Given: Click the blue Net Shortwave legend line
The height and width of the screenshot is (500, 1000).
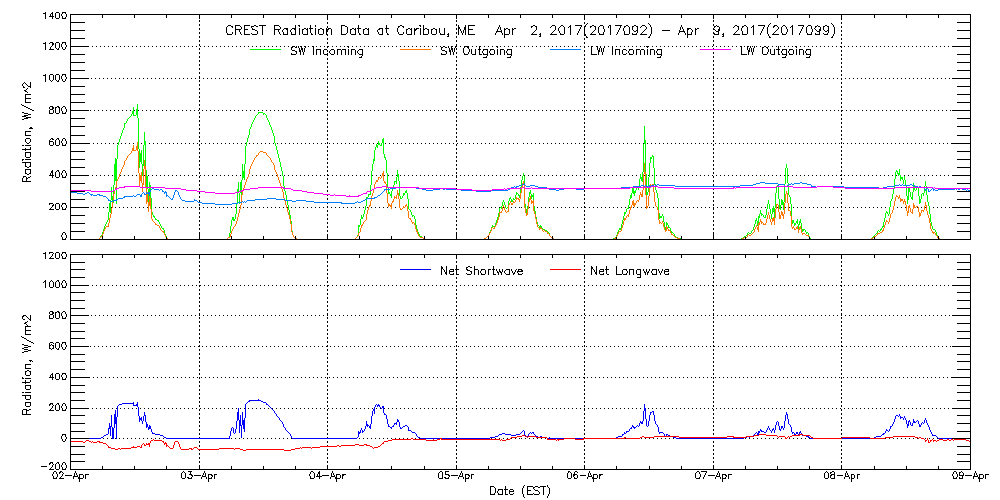Looking at the screenshot, I should click(415, 270).
